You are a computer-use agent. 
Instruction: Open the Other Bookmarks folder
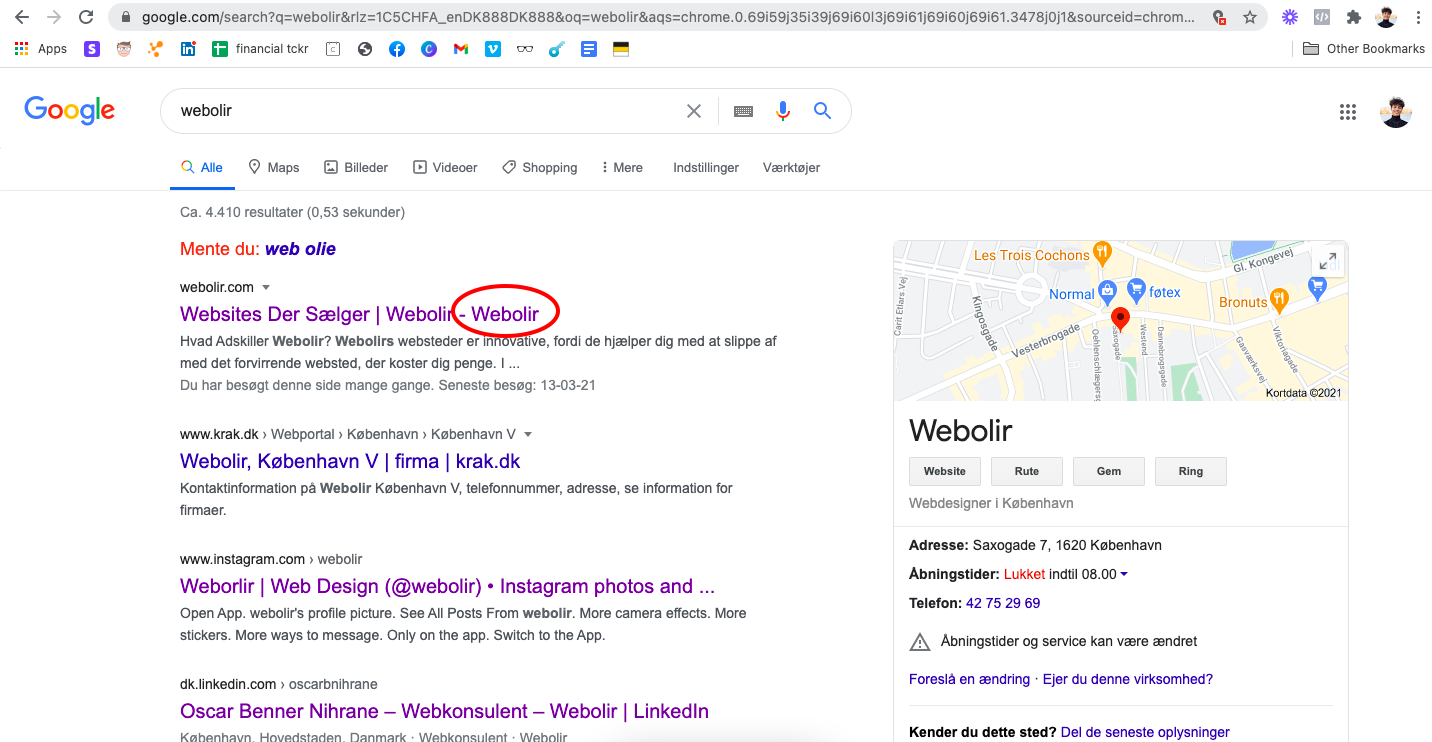coord(1364,48)
